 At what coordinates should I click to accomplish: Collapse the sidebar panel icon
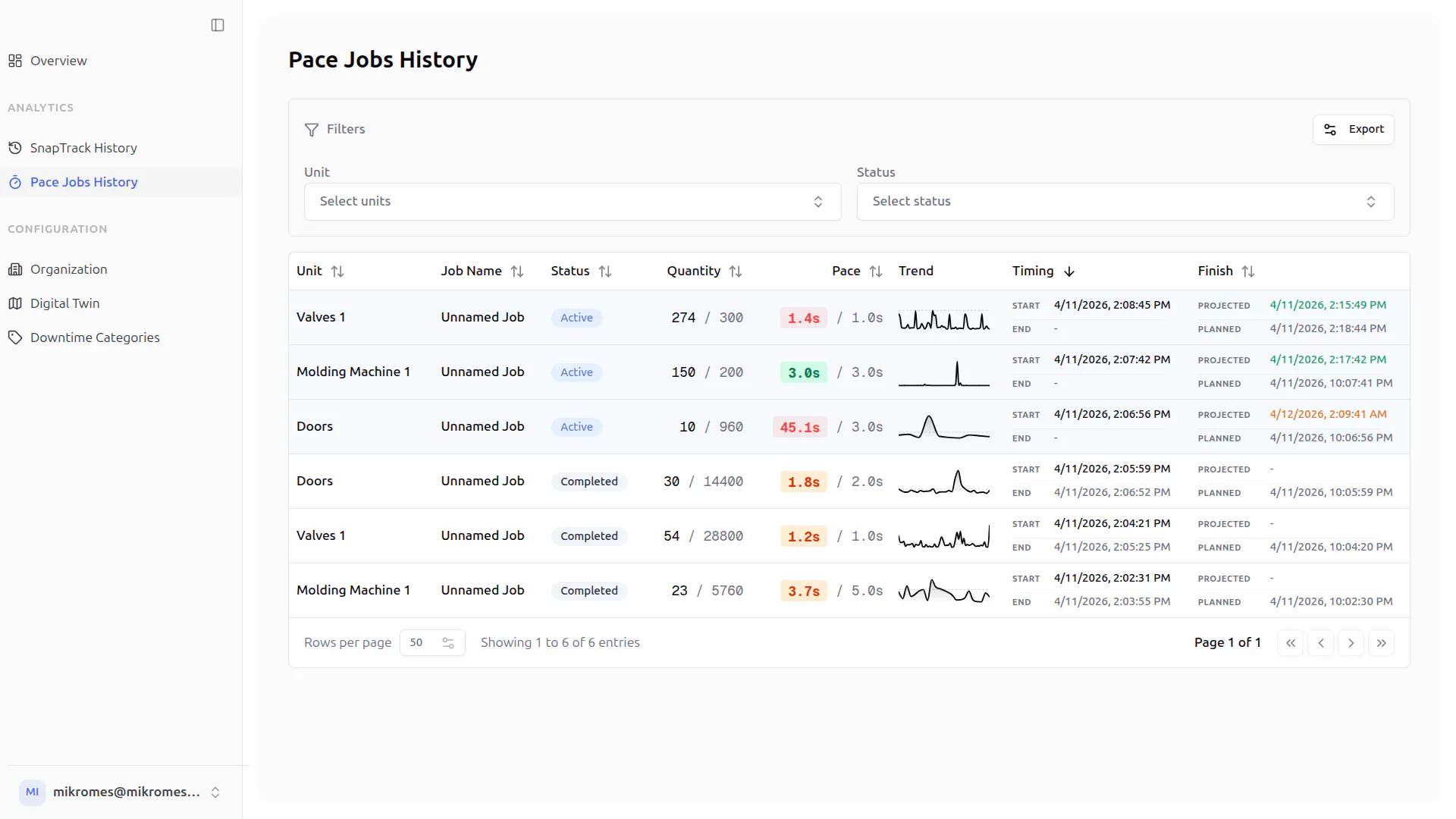(x=218, y=25)
